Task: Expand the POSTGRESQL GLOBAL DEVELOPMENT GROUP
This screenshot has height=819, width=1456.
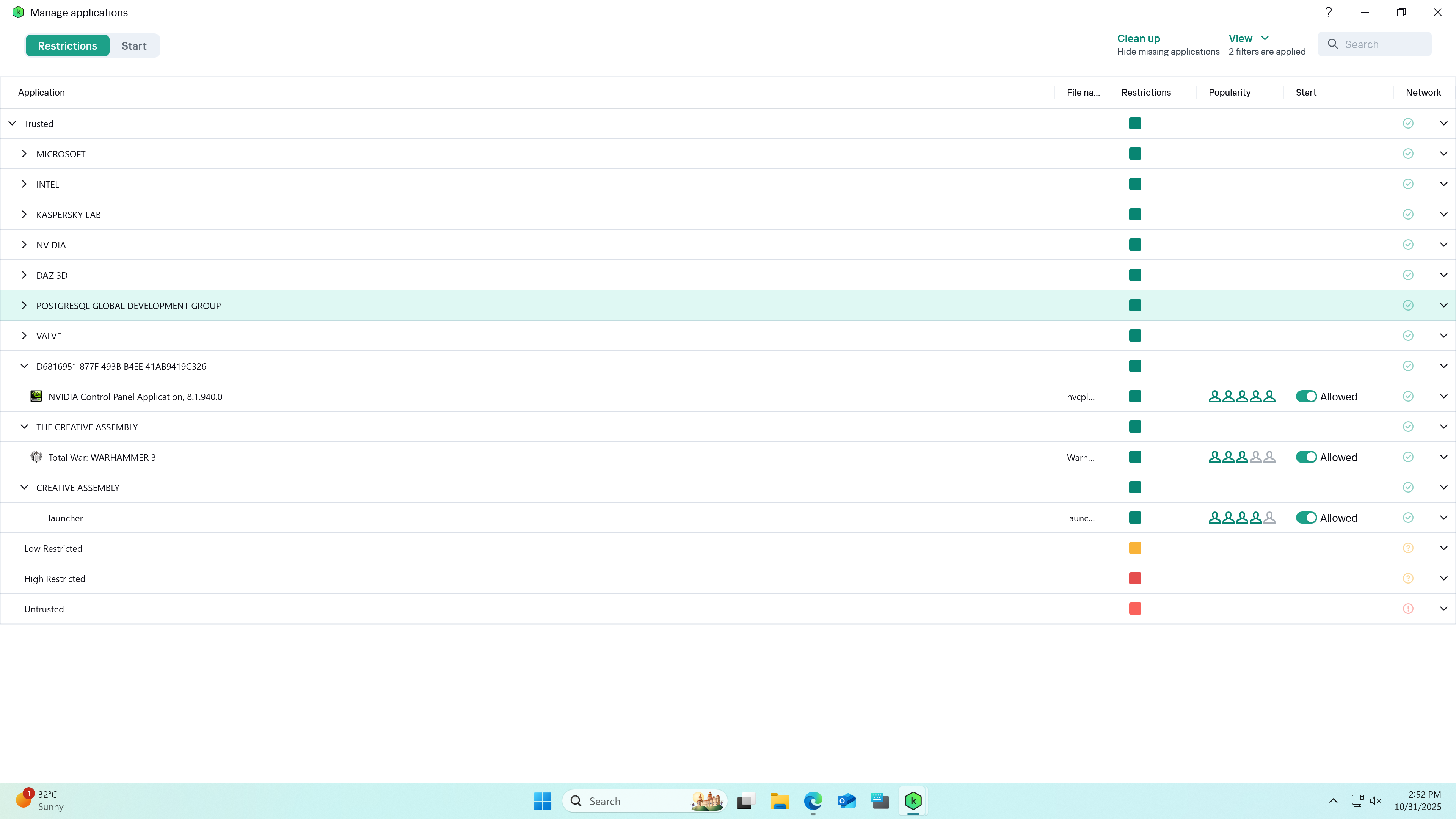Action: point(24,305)
